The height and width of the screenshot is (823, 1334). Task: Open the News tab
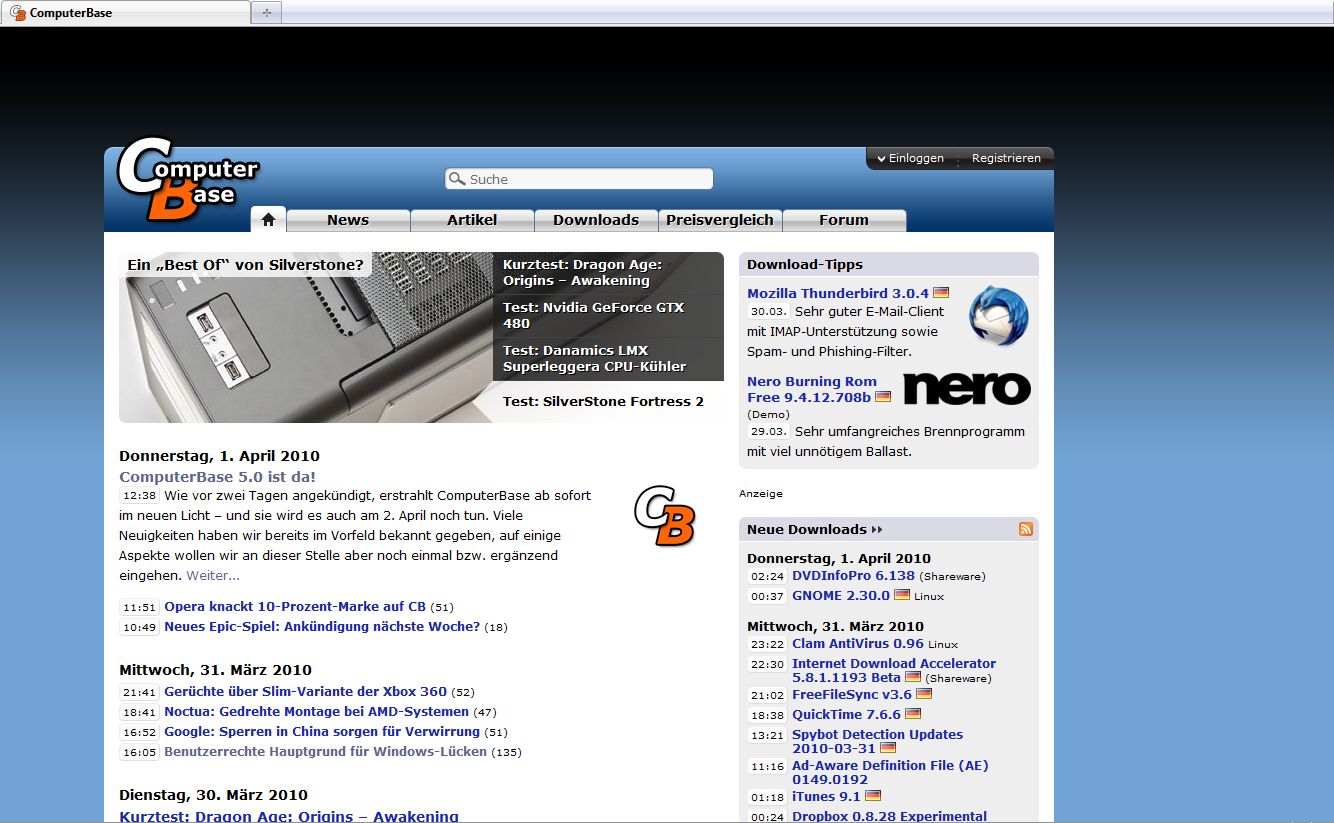coord(348,220)
